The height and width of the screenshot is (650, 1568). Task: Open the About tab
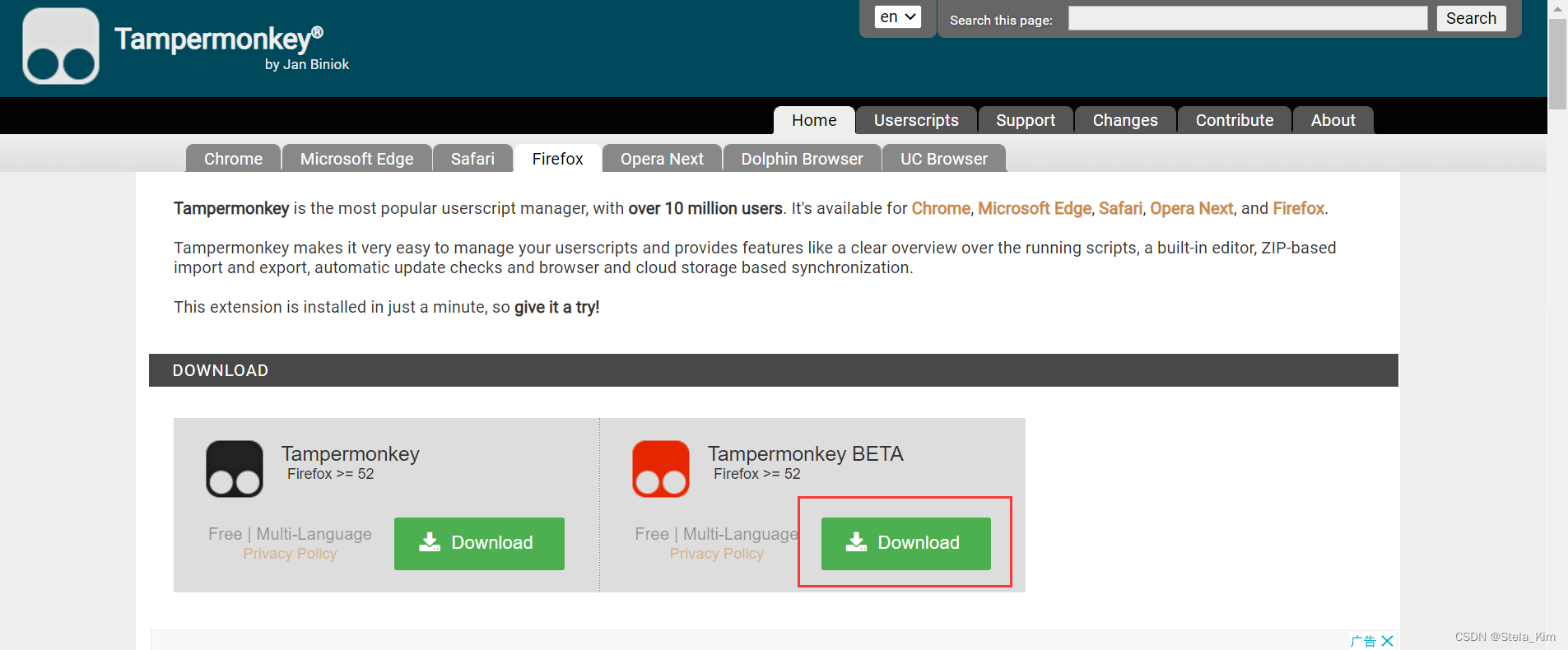coord(1333,120)
